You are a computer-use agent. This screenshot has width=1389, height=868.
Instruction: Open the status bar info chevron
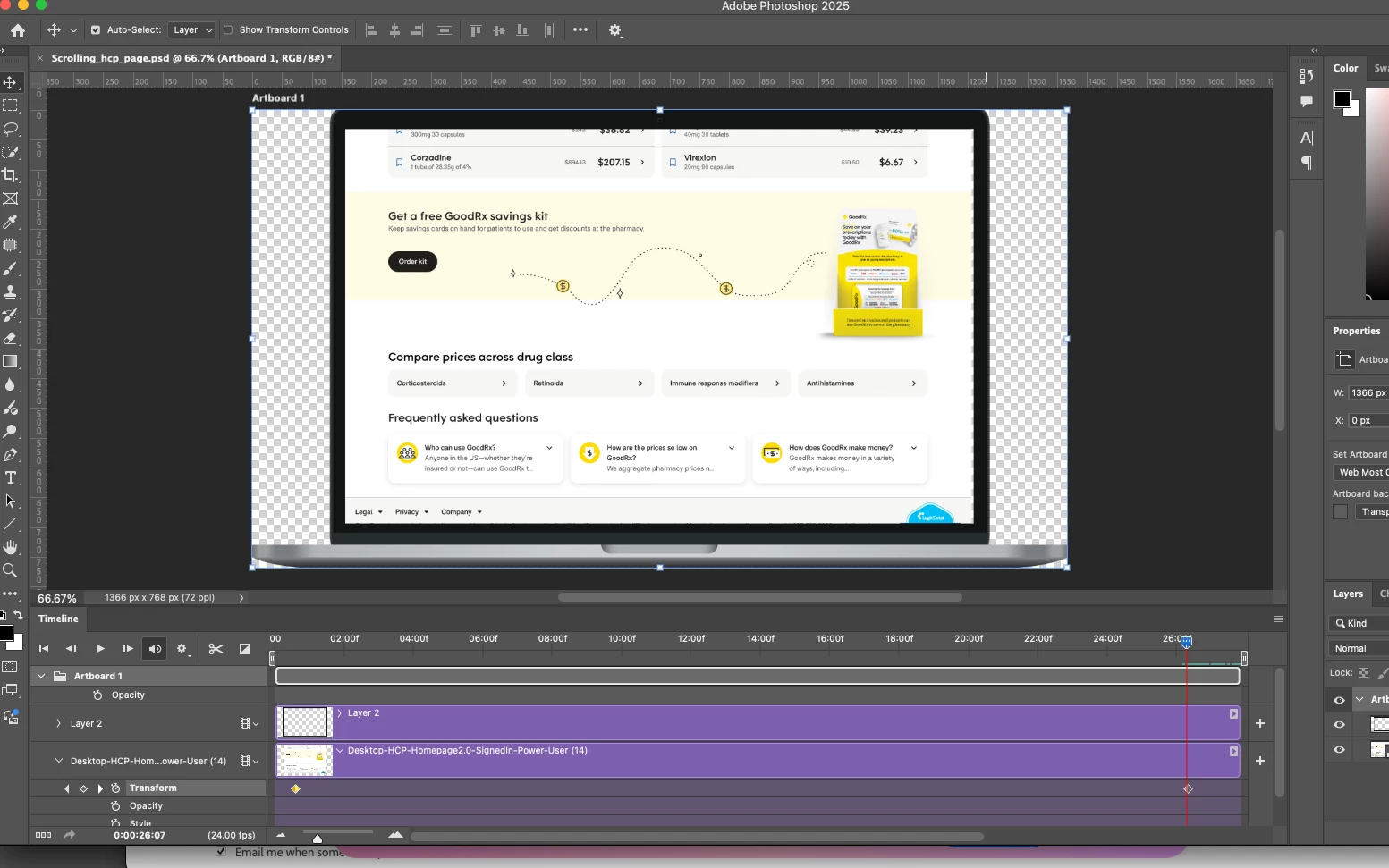pyautogui.click(x=241, y=598)
